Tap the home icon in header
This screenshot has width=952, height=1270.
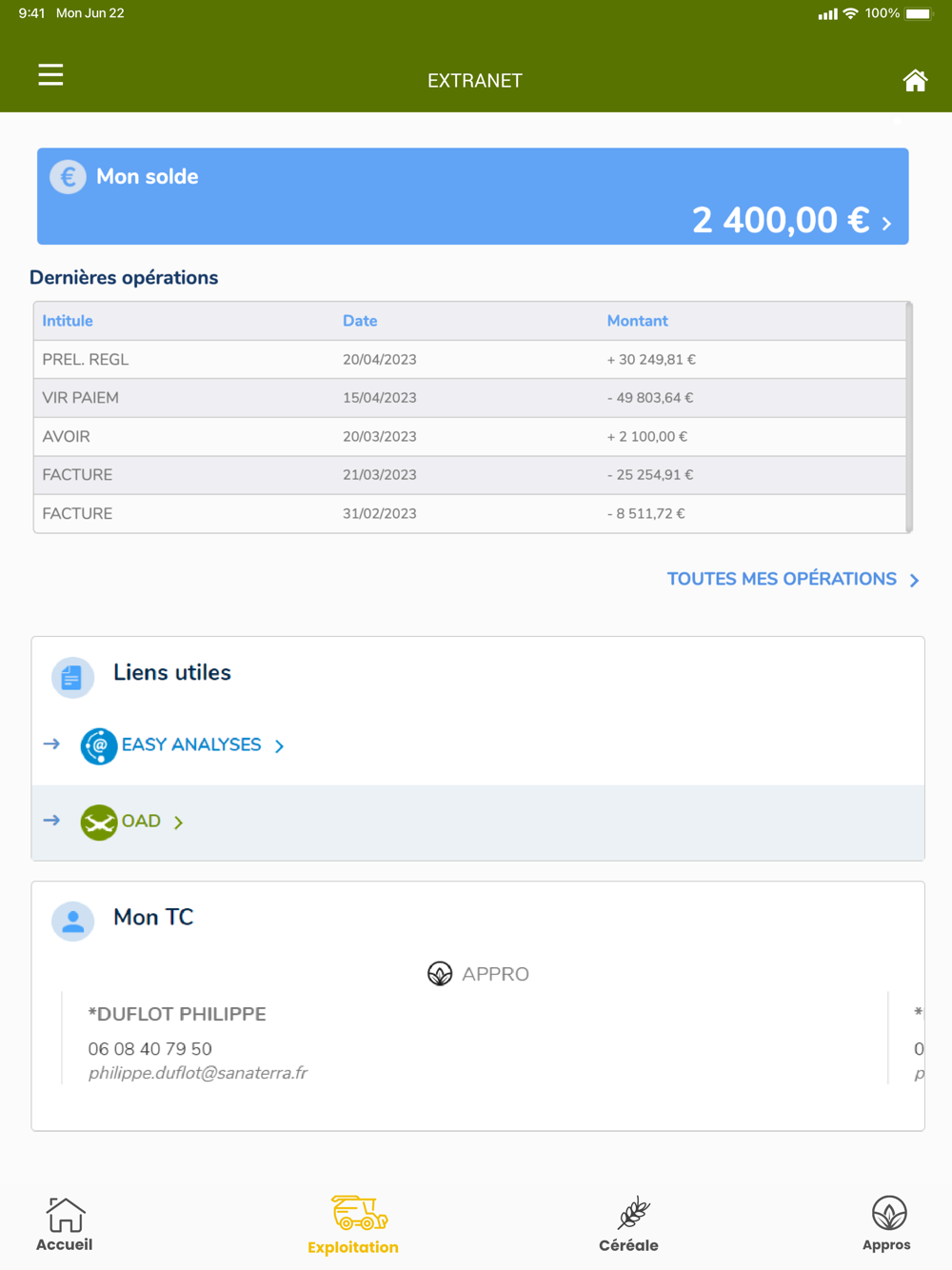[915, 81]
